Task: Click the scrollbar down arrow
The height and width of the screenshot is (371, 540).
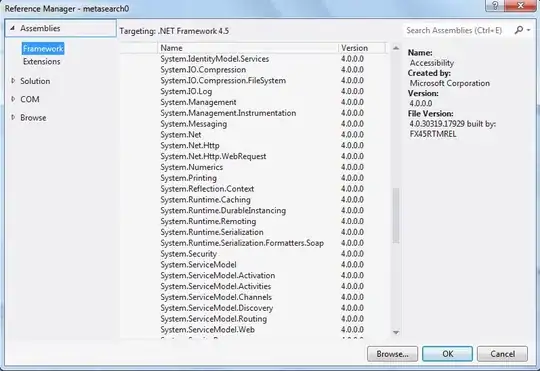Action: [x=396, y=332]
